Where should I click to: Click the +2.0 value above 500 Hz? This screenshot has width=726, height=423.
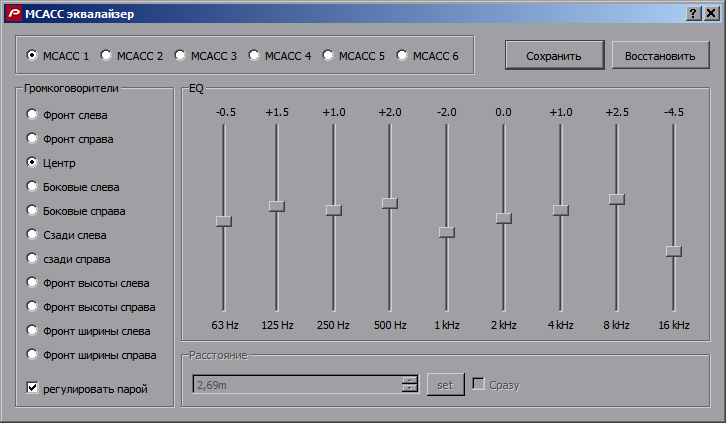click(x=390, y=112)
